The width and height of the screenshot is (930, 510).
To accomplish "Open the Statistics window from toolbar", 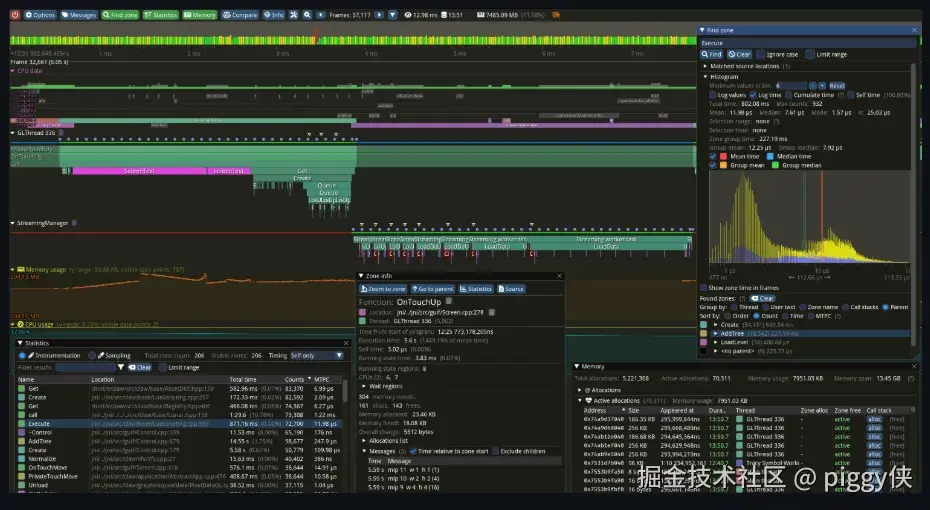I will pyautogui.click(x=161, y=15).
